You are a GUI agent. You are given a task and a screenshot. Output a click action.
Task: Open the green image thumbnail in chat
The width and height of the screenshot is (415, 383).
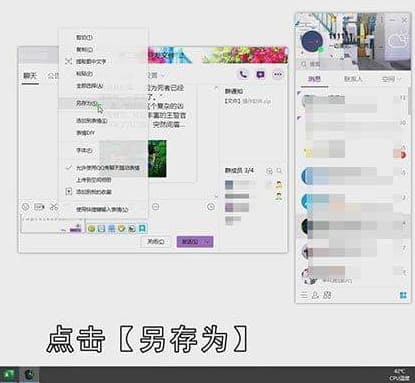coord(157,158)
